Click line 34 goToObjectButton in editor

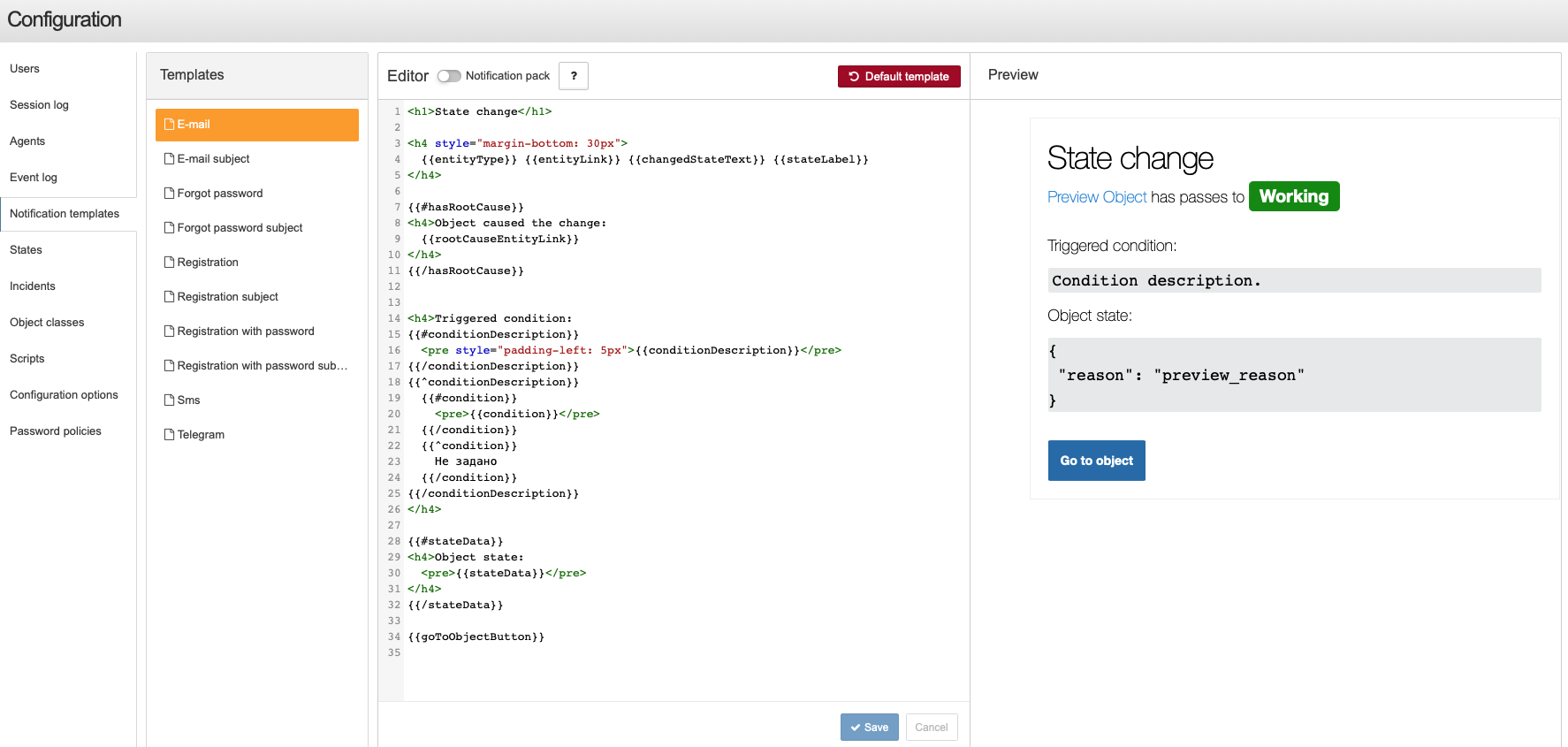point(476,637)
